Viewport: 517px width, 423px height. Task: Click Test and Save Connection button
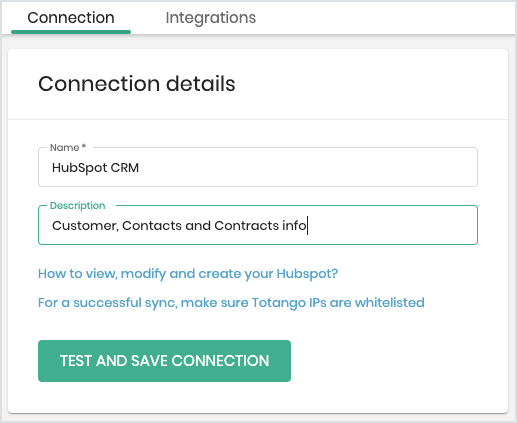(x=164, y=361)
